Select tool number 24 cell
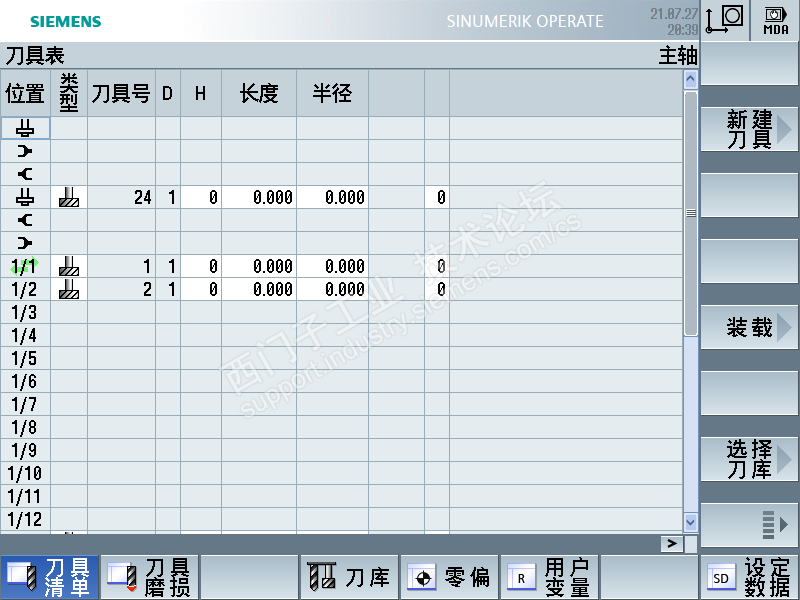800x600 pixels. pos(121,197)
